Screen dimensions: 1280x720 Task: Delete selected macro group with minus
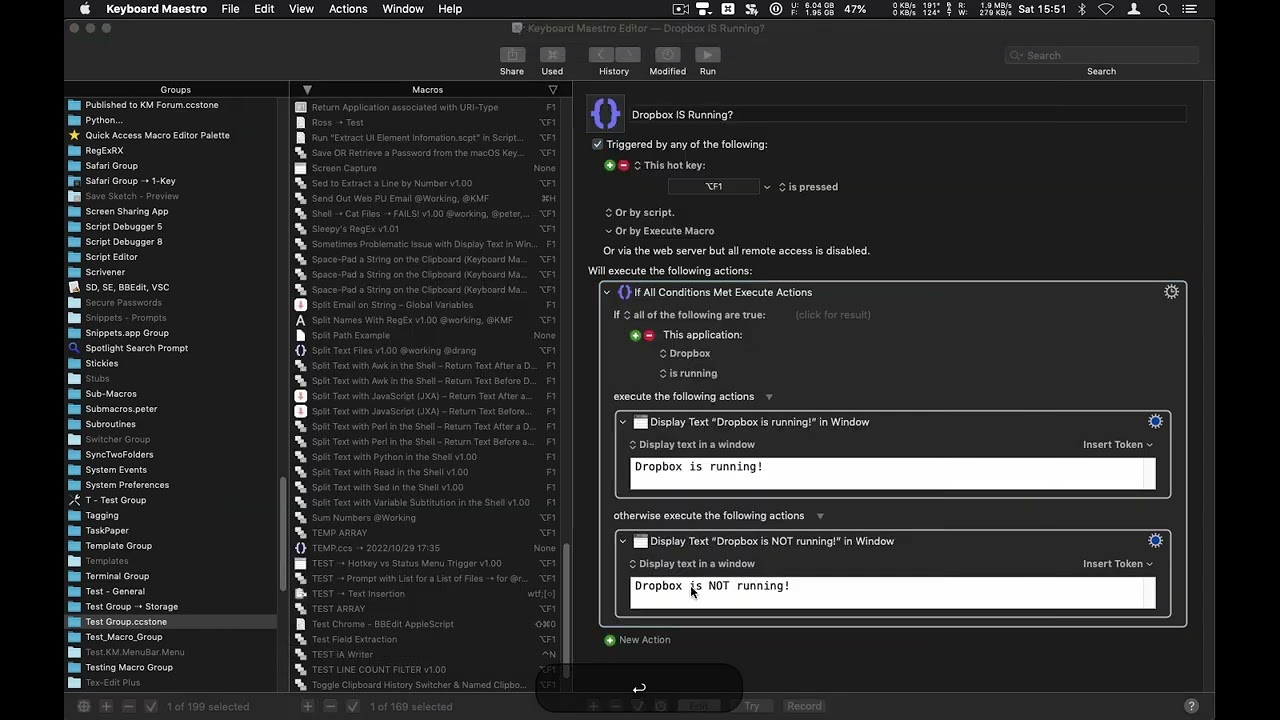click(129, 706)
